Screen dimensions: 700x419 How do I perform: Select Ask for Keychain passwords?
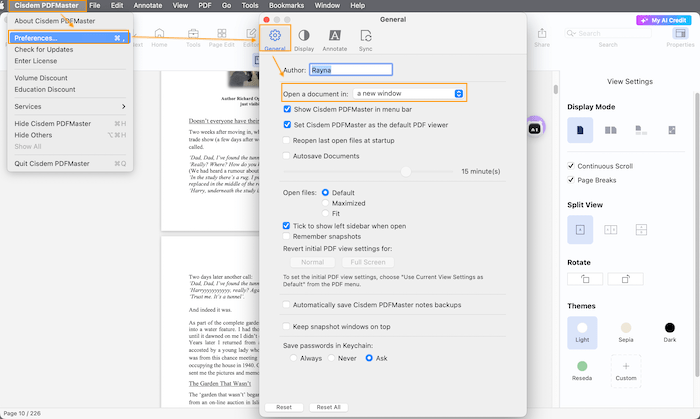pyautogui.click(x=369, y=358)
